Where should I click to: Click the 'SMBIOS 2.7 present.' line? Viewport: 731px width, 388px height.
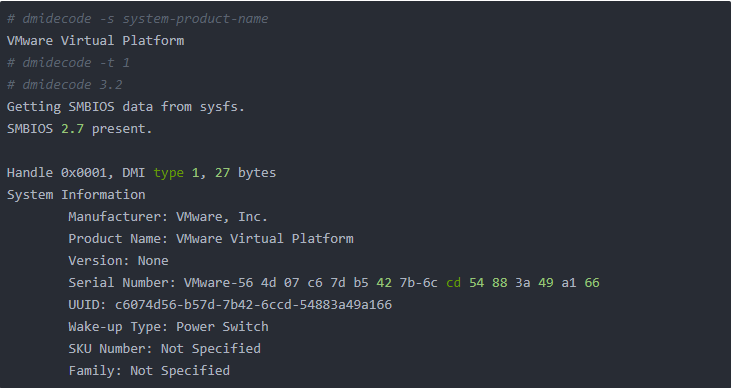[x=80, y=129]
